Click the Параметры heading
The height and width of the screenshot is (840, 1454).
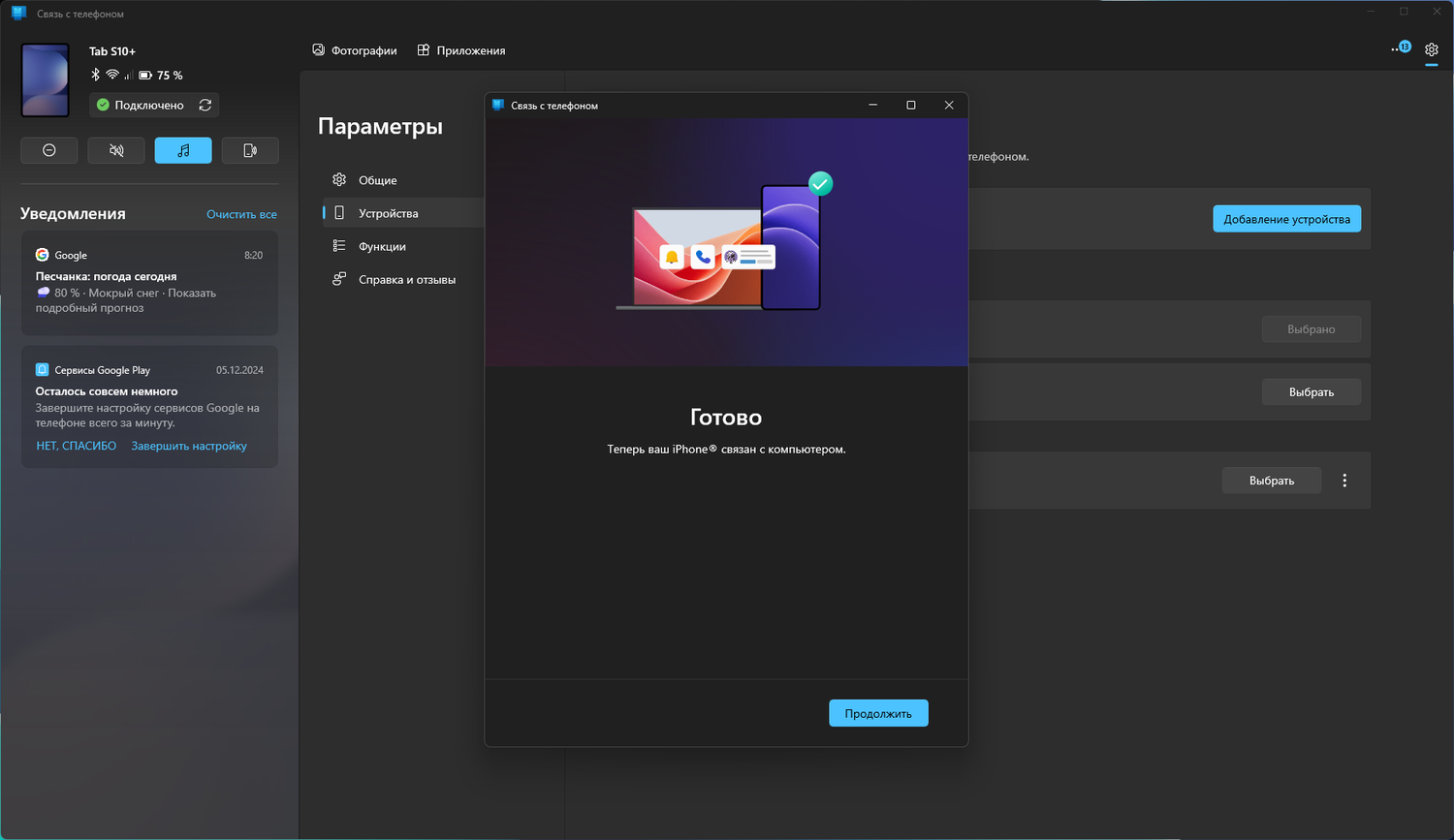(380, 126)
